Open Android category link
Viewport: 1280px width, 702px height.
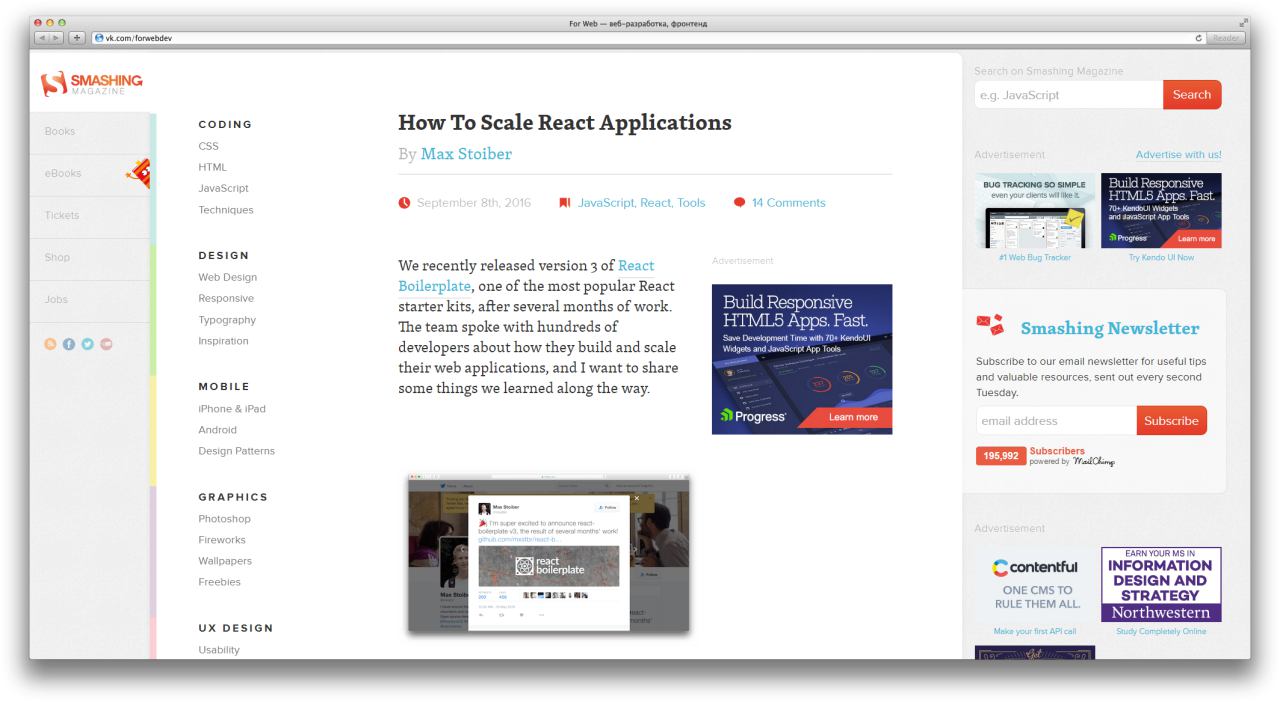[218, 430]
